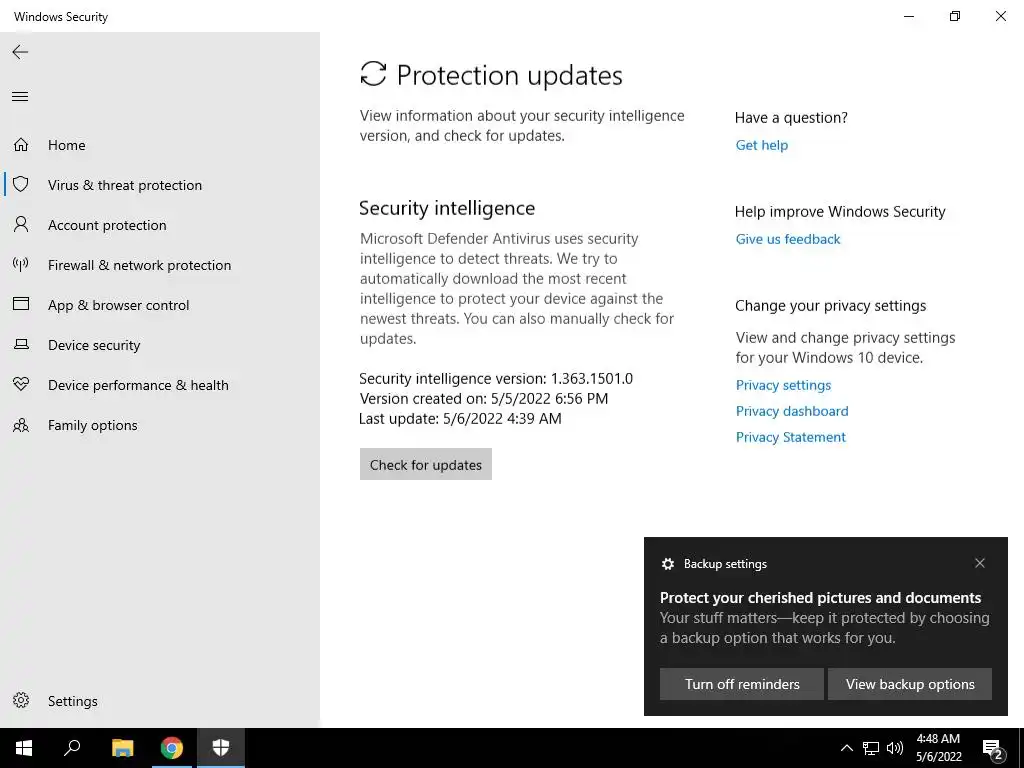Select App & browser control
1024x768 pixels.
(x=118, y=305)
